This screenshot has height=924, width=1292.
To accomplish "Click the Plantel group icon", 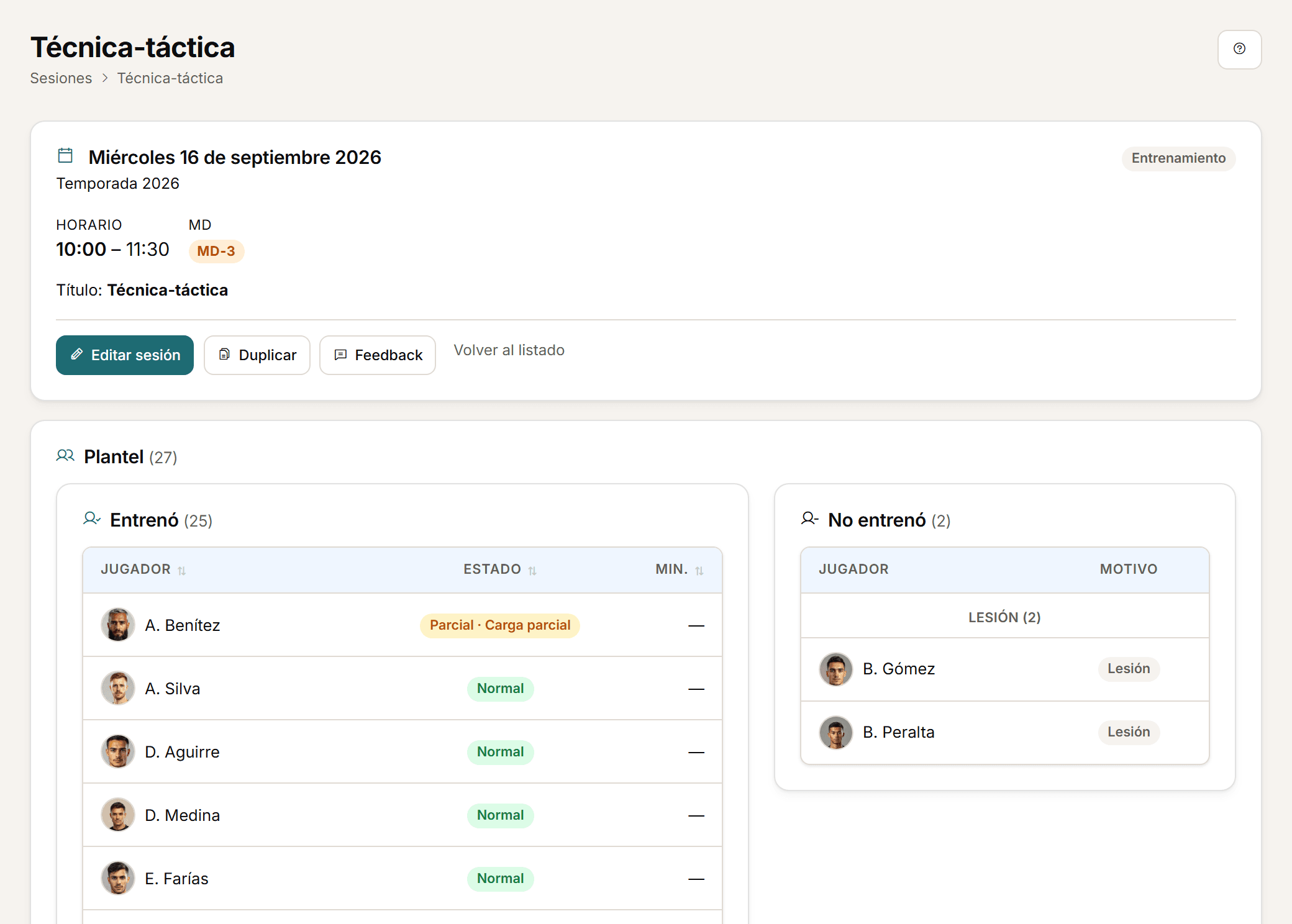I will [65, 456].
